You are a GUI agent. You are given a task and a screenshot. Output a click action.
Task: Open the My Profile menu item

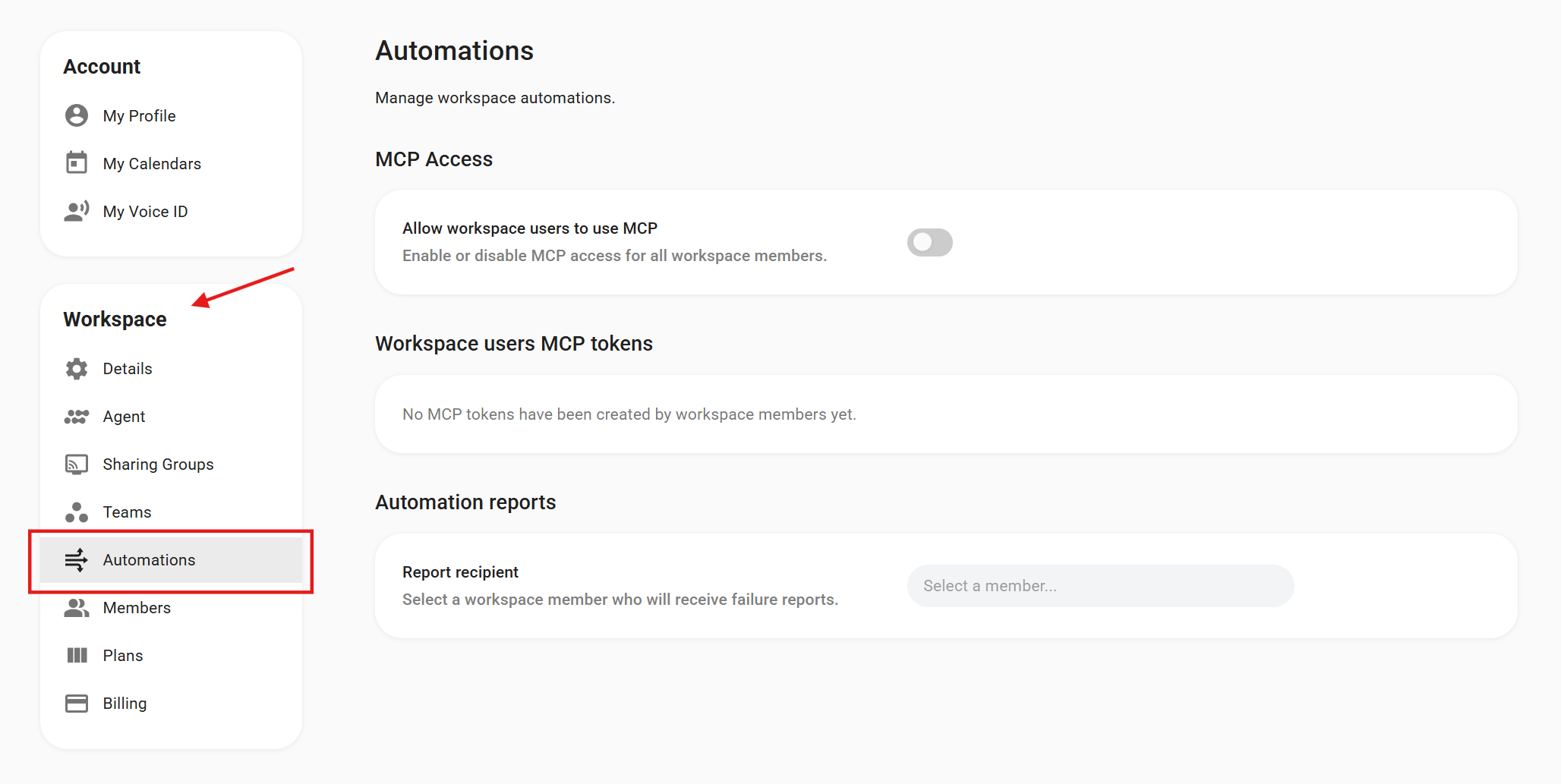[x=140, y=116]
